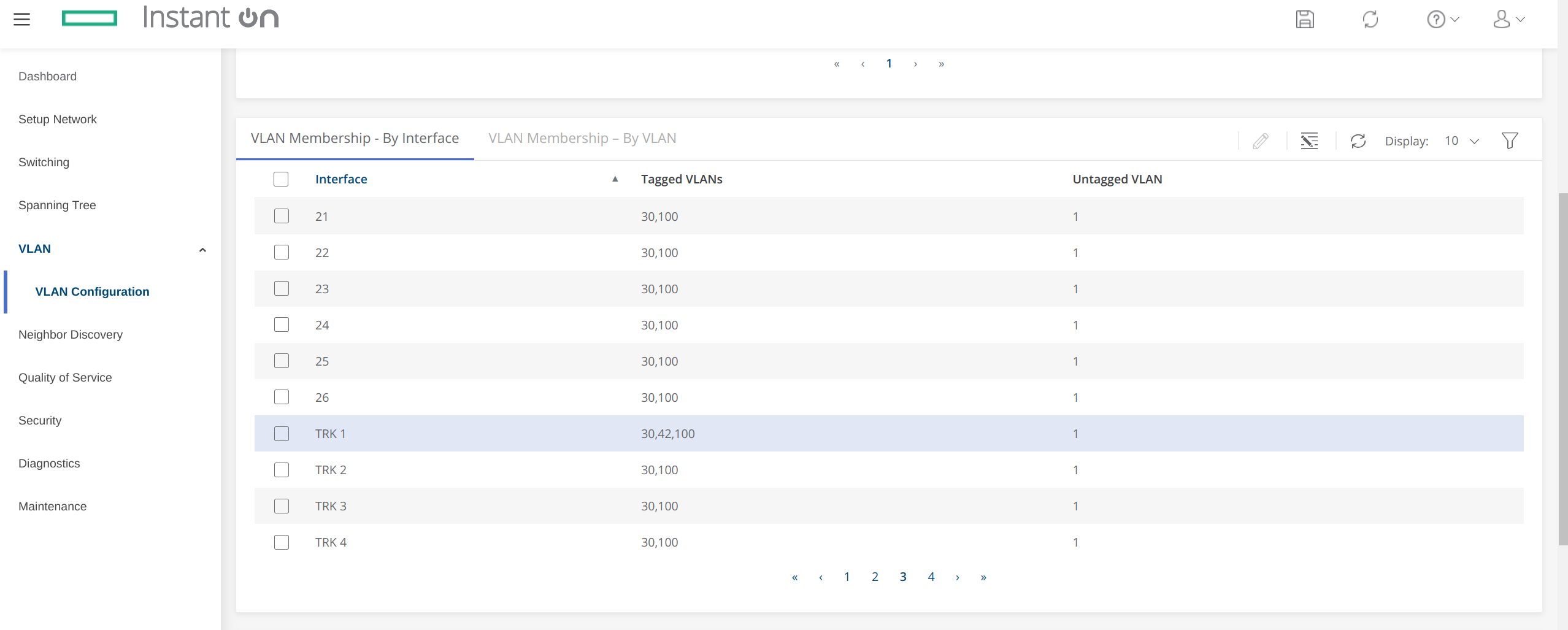
Task: Click the refresh icon in top header
Action: point(1370,19)
